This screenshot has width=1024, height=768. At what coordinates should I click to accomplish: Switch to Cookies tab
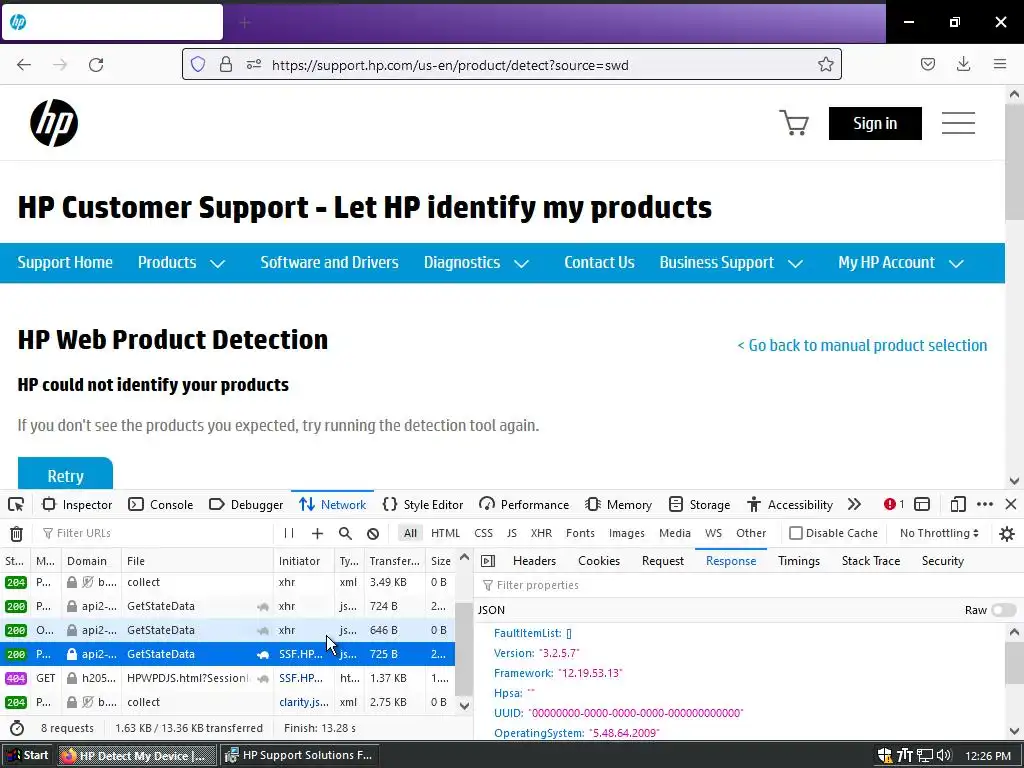[x=599, y=561]
